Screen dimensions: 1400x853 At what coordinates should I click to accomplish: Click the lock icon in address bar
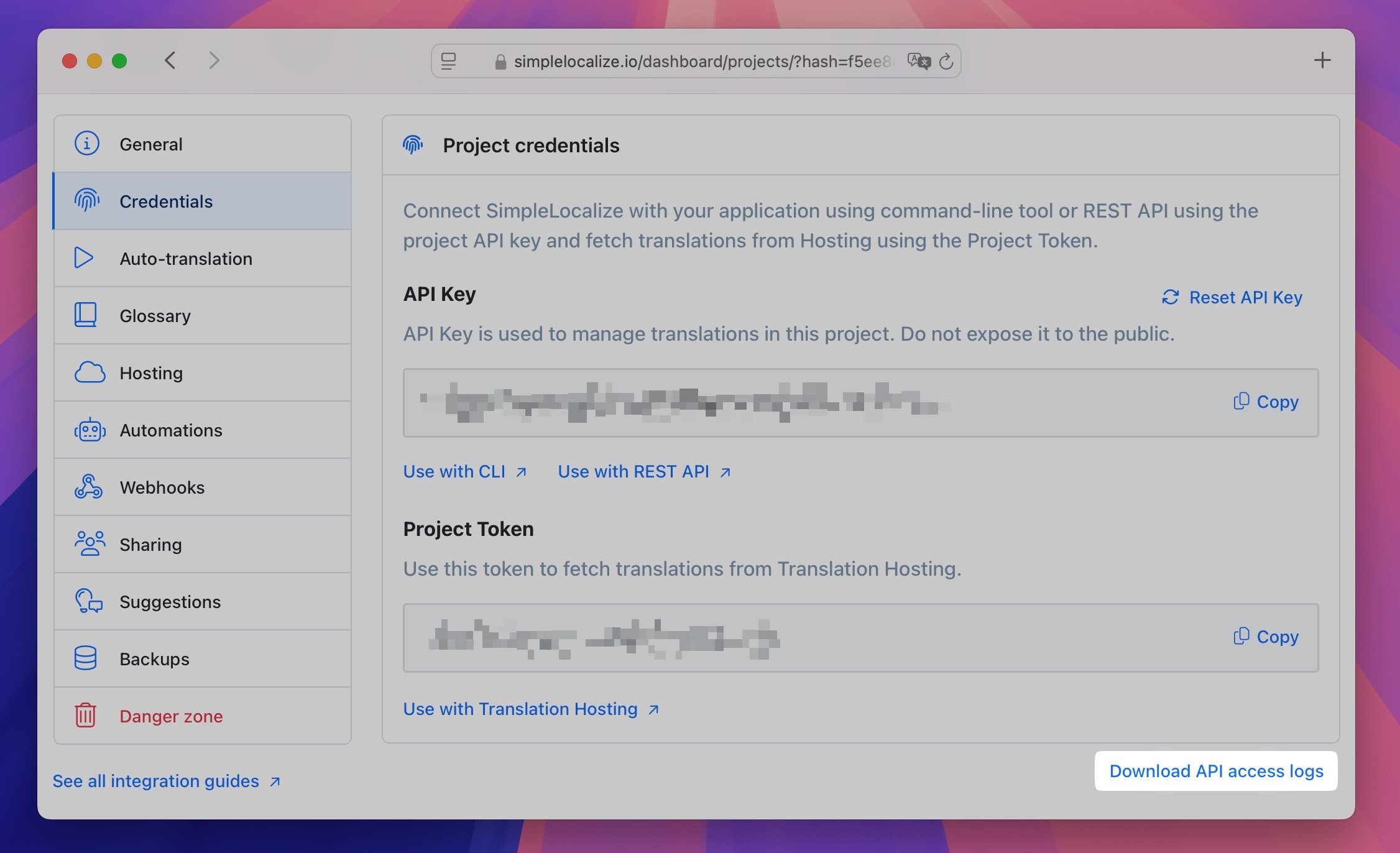pos(500,62)
